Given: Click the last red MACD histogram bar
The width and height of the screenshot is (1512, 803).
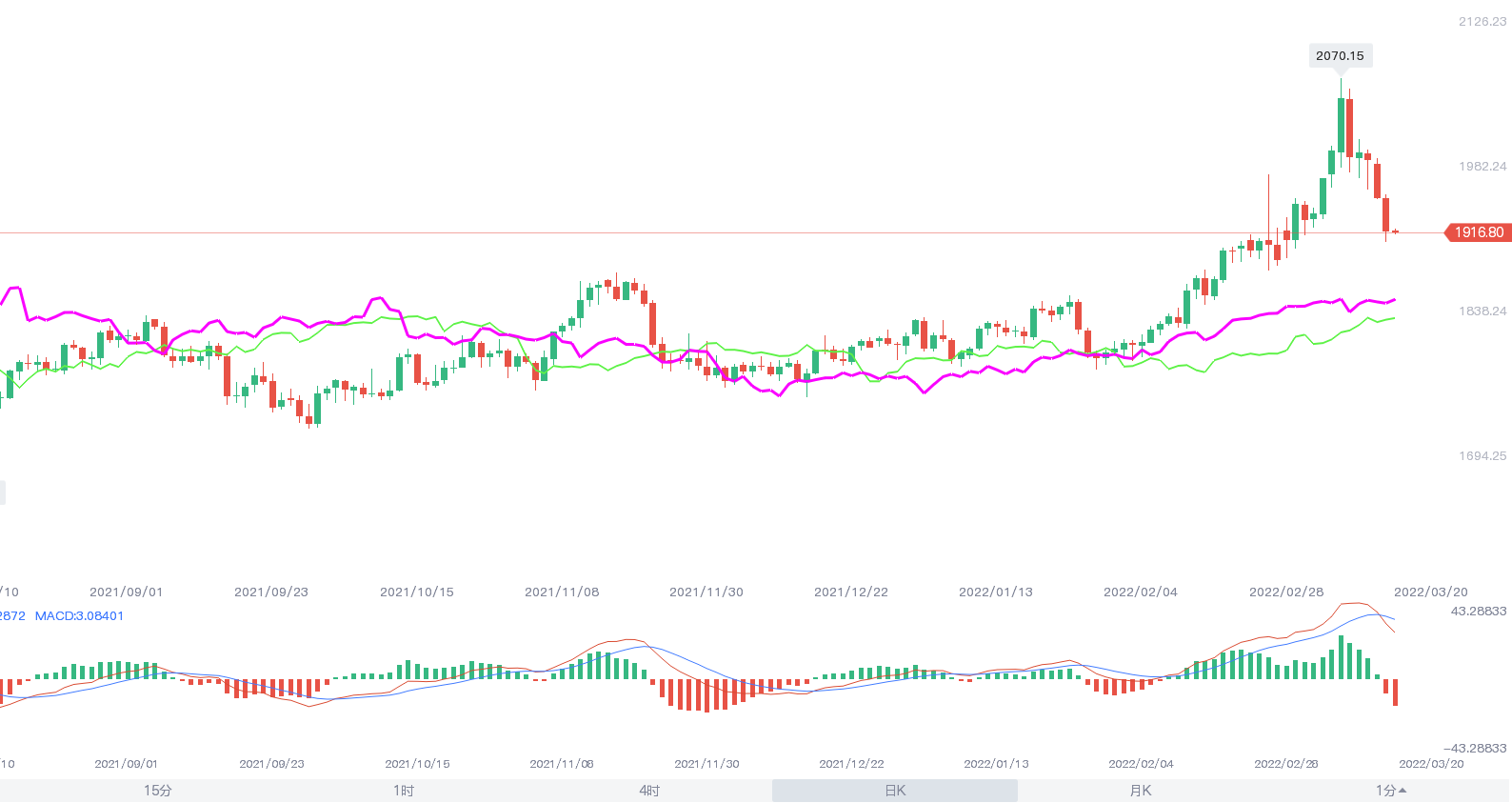Looking at the screenshot, I should click(1395, 693).
